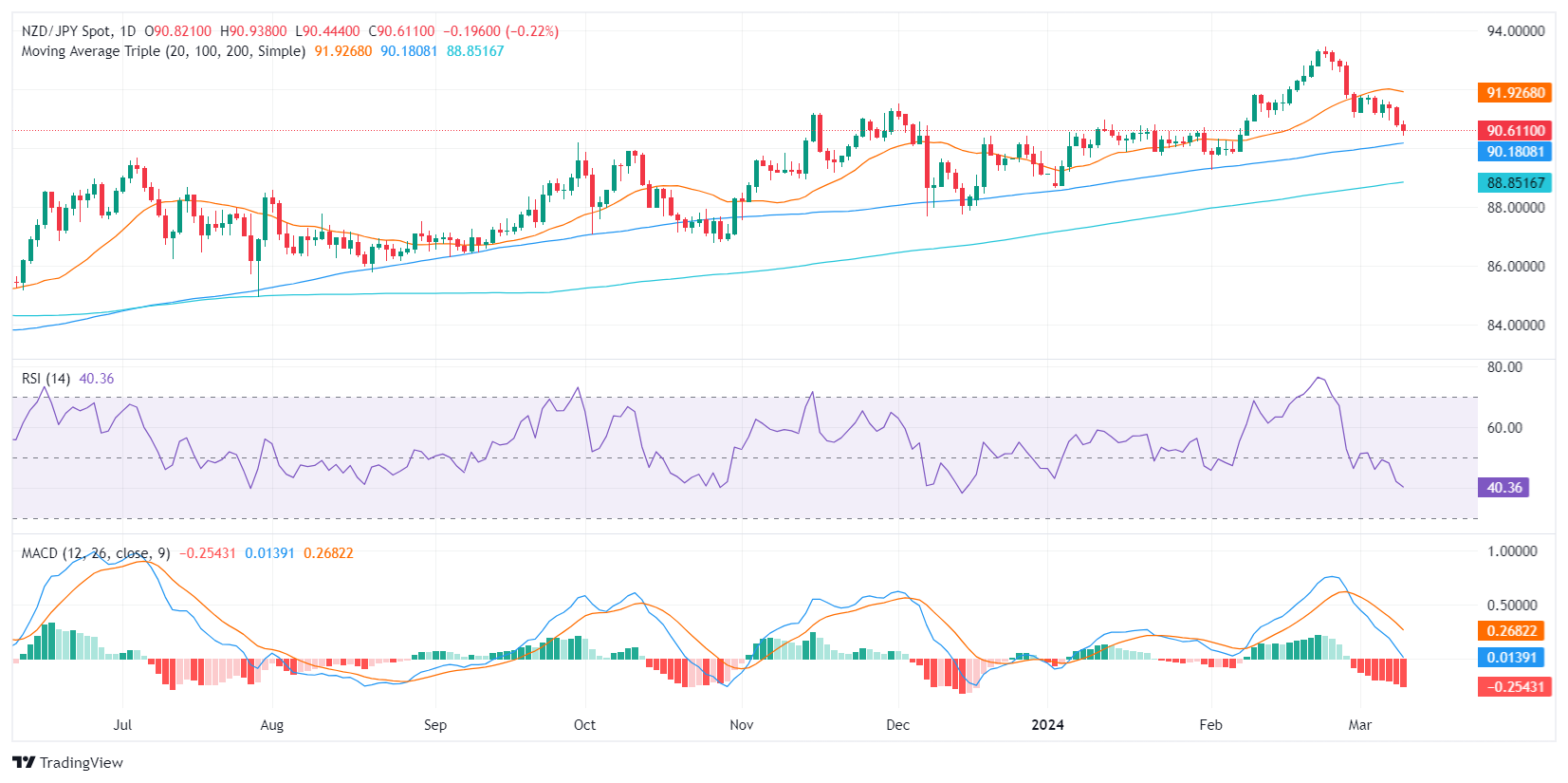Click the blue 0.01391 MACD value tag
This screenshot has width=1568, height=783.
point(1511,658)
